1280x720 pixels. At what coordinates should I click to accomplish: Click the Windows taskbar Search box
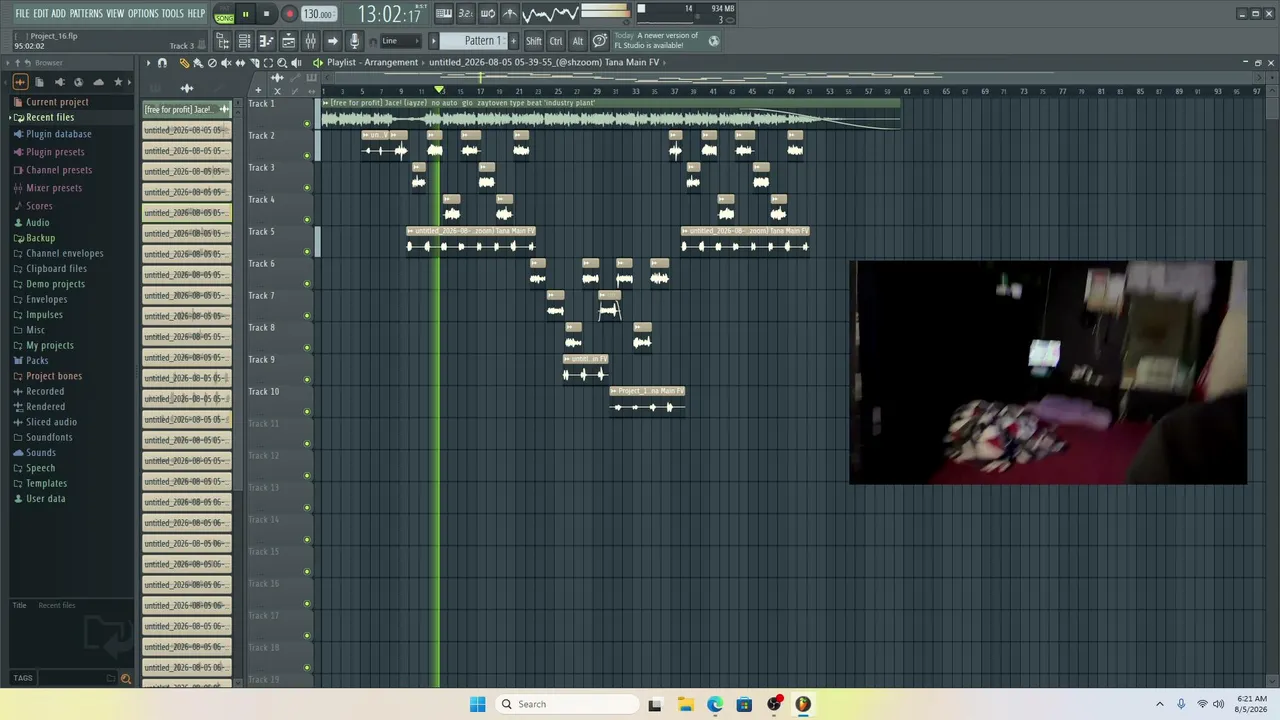[x=566, y=704]
